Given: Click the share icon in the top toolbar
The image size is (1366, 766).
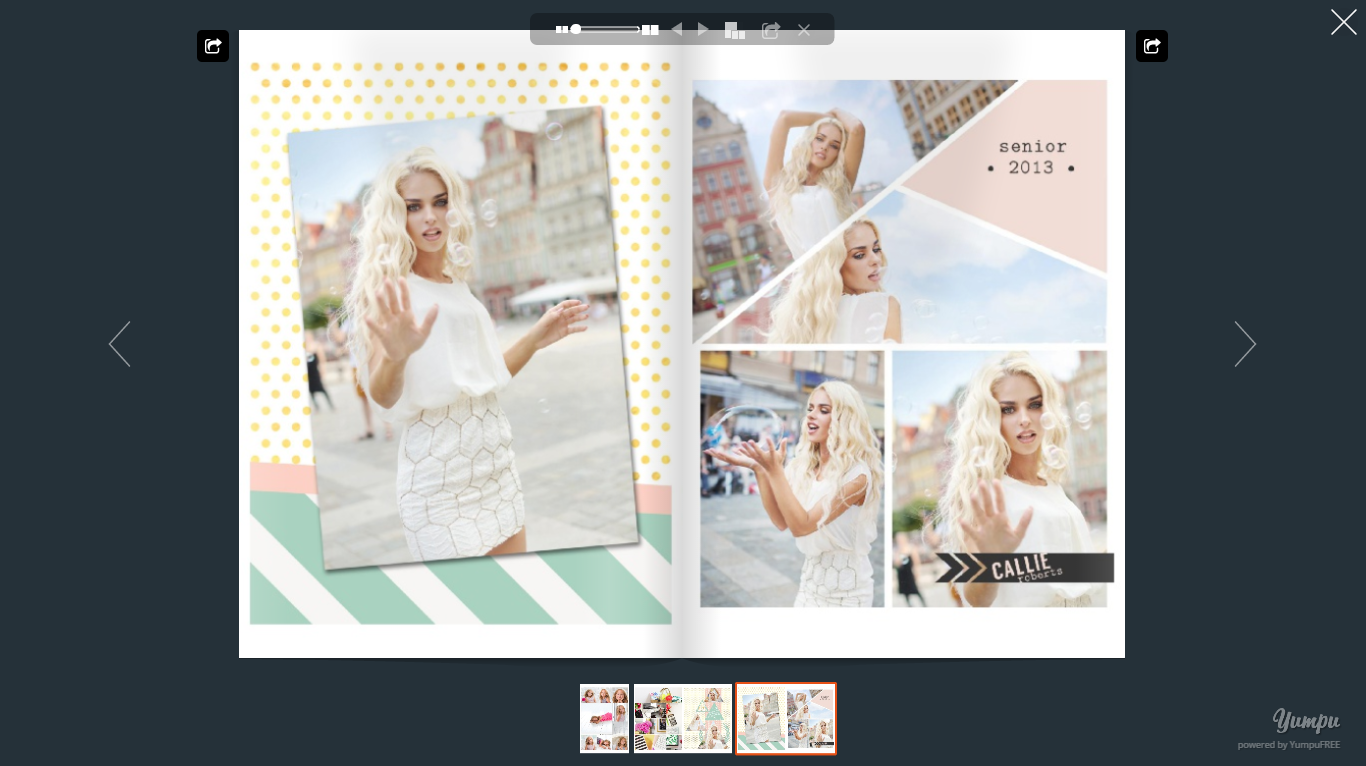Looking at the screenshot, I should coord(770,29).
